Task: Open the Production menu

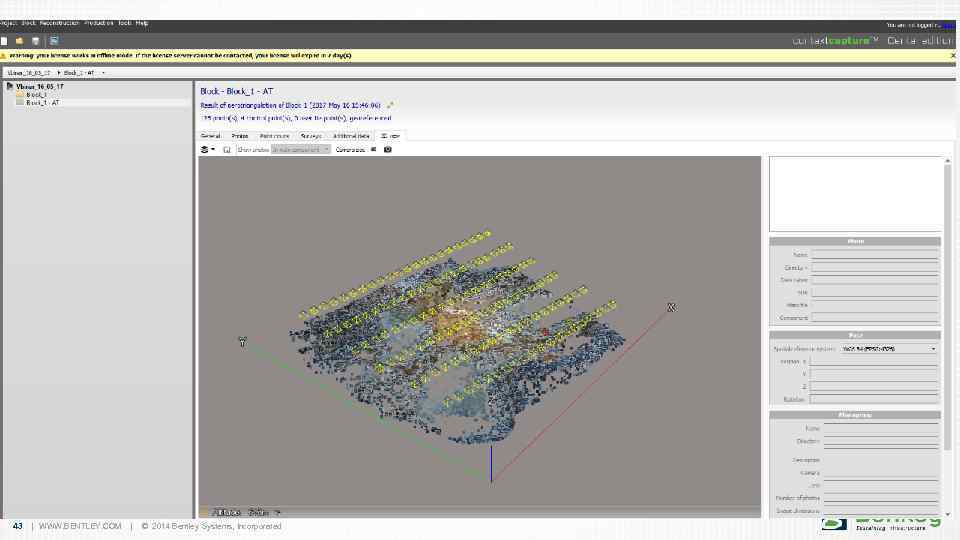Action: [x=99, y=23]
